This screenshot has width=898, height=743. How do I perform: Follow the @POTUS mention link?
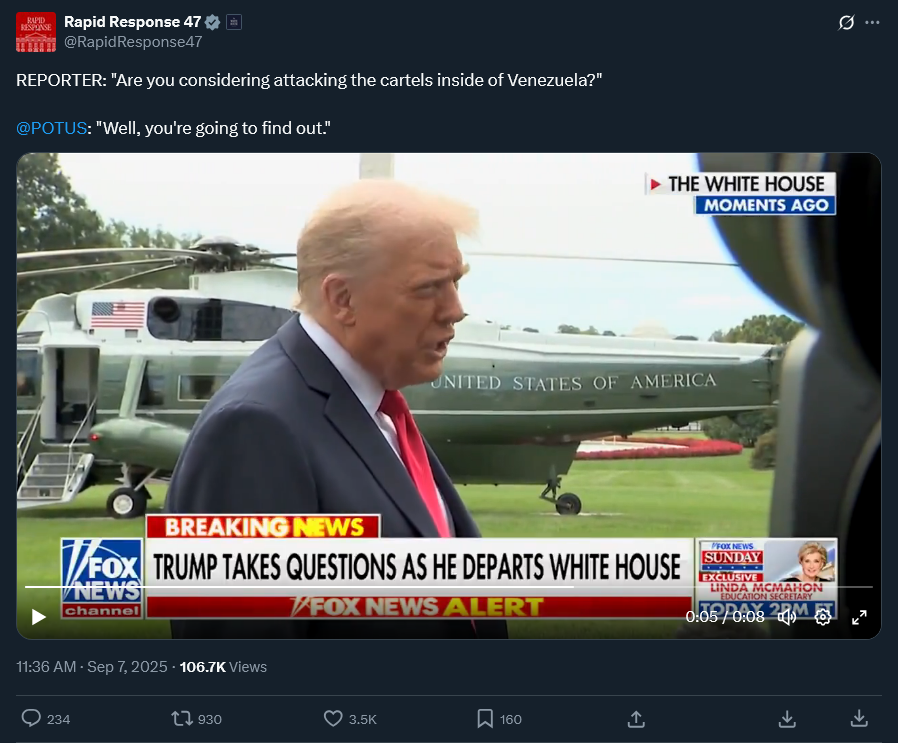(x=51, y=129)
